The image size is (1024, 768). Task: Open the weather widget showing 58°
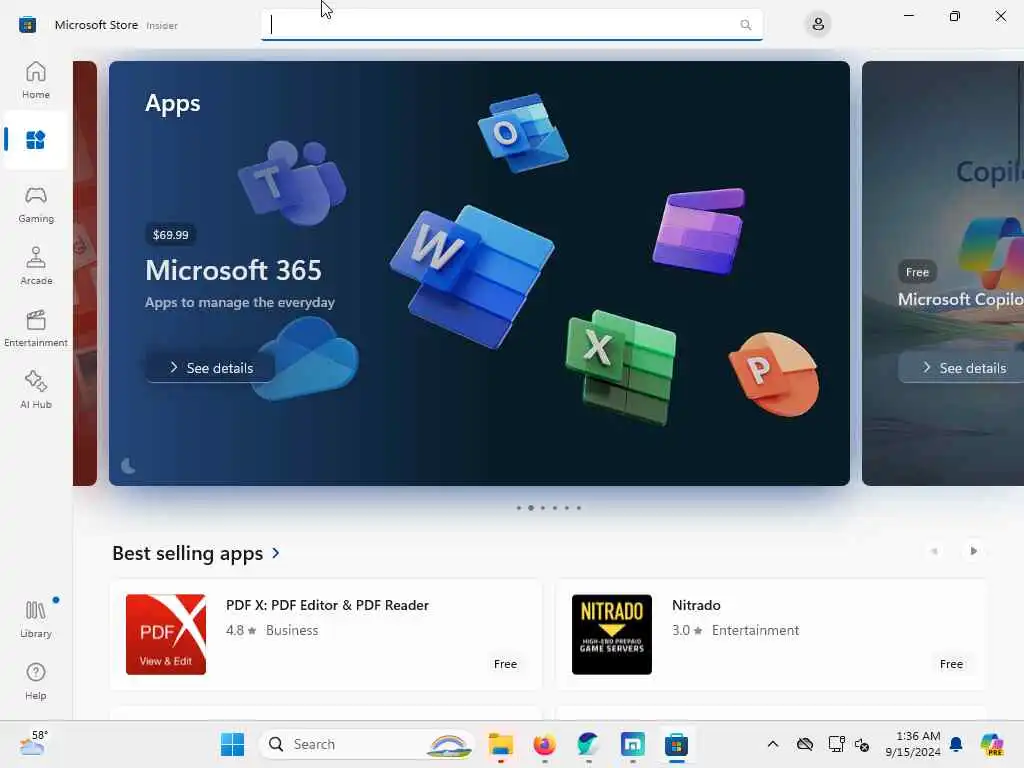33,743
